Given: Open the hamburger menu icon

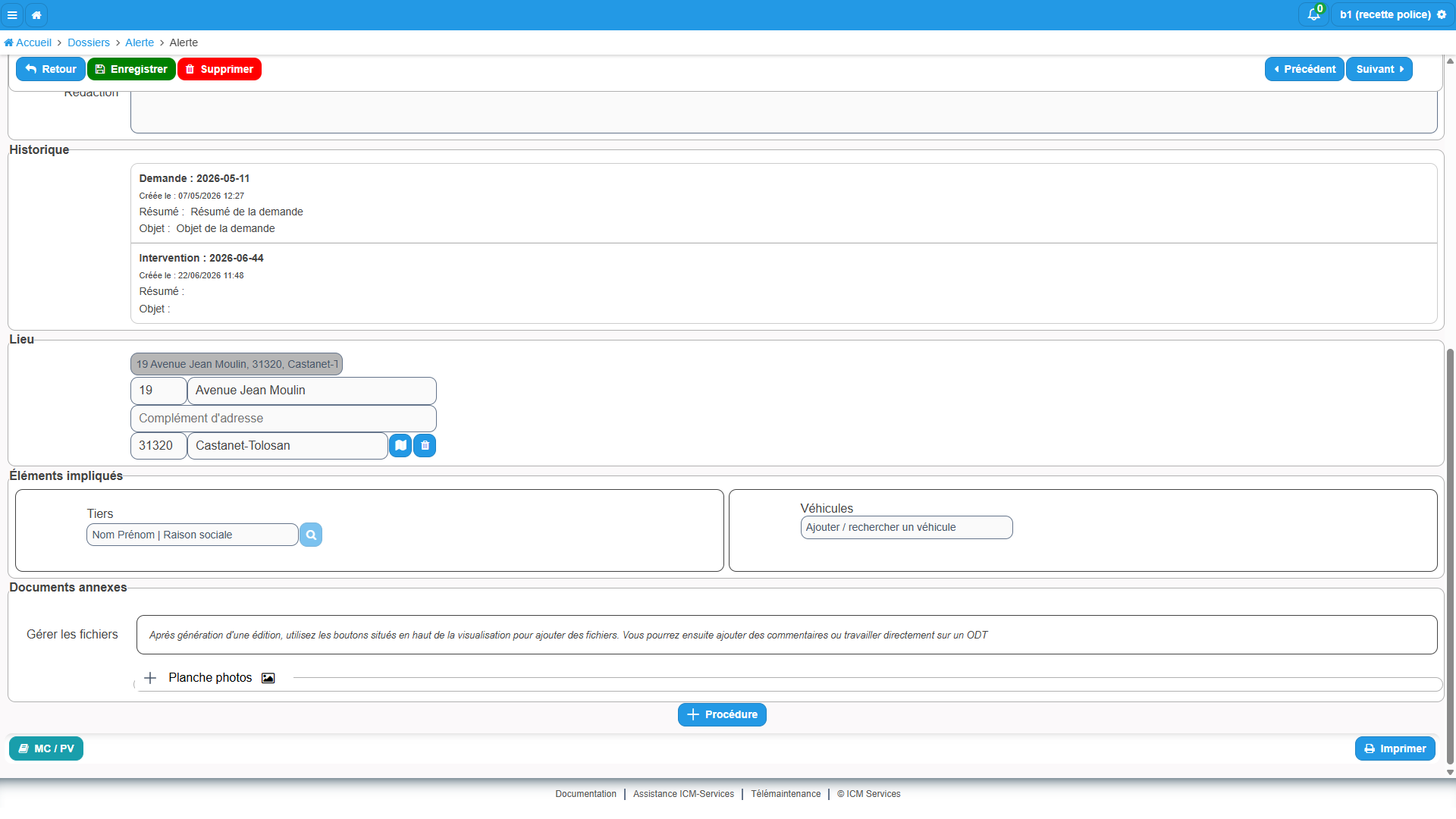Looking at the screenshot, I should pyautogui.click(x=12, y=14).
